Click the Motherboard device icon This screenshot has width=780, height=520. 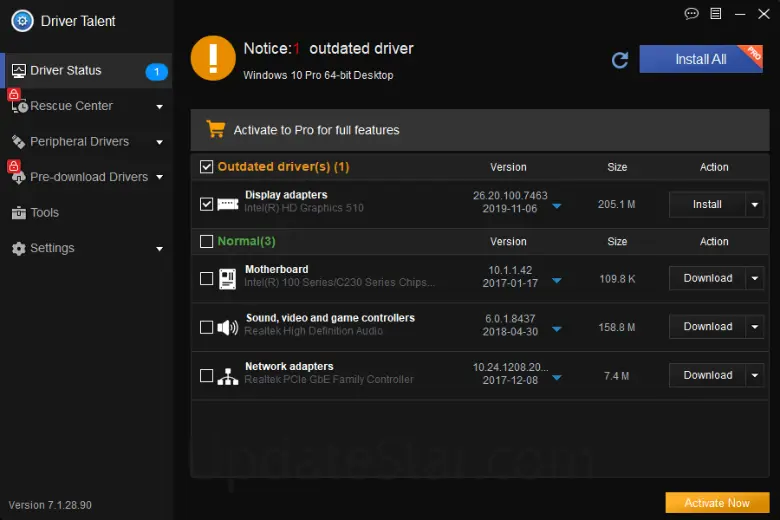[x=228, y=279]
